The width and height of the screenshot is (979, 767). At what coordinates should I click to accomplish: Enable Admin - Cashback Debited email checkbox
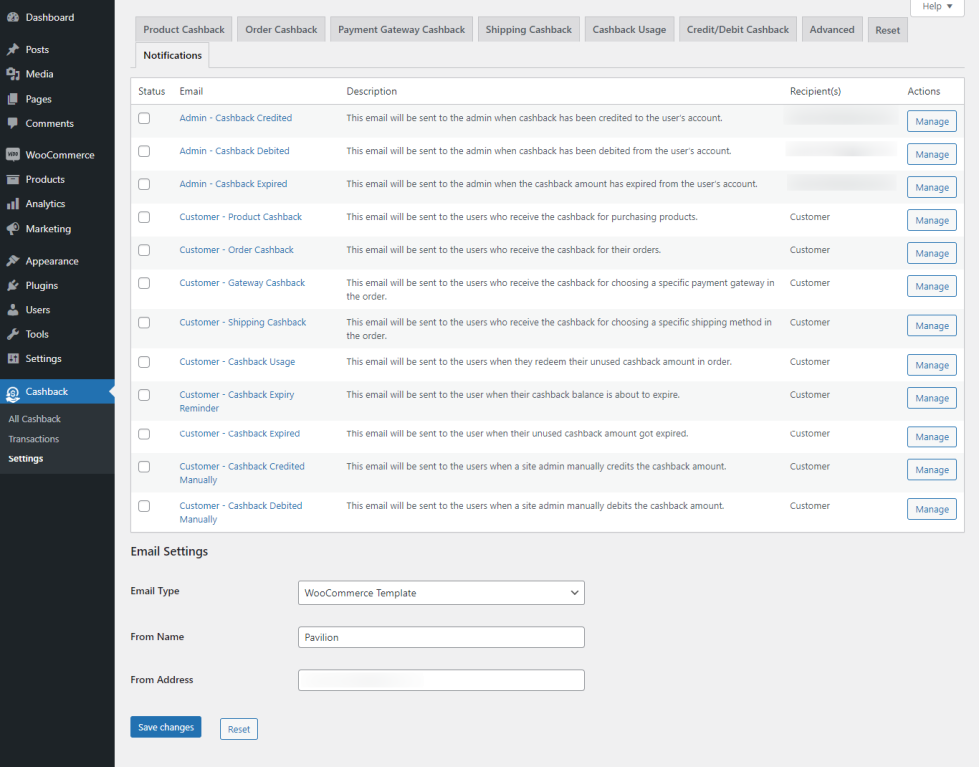(144, 151)
